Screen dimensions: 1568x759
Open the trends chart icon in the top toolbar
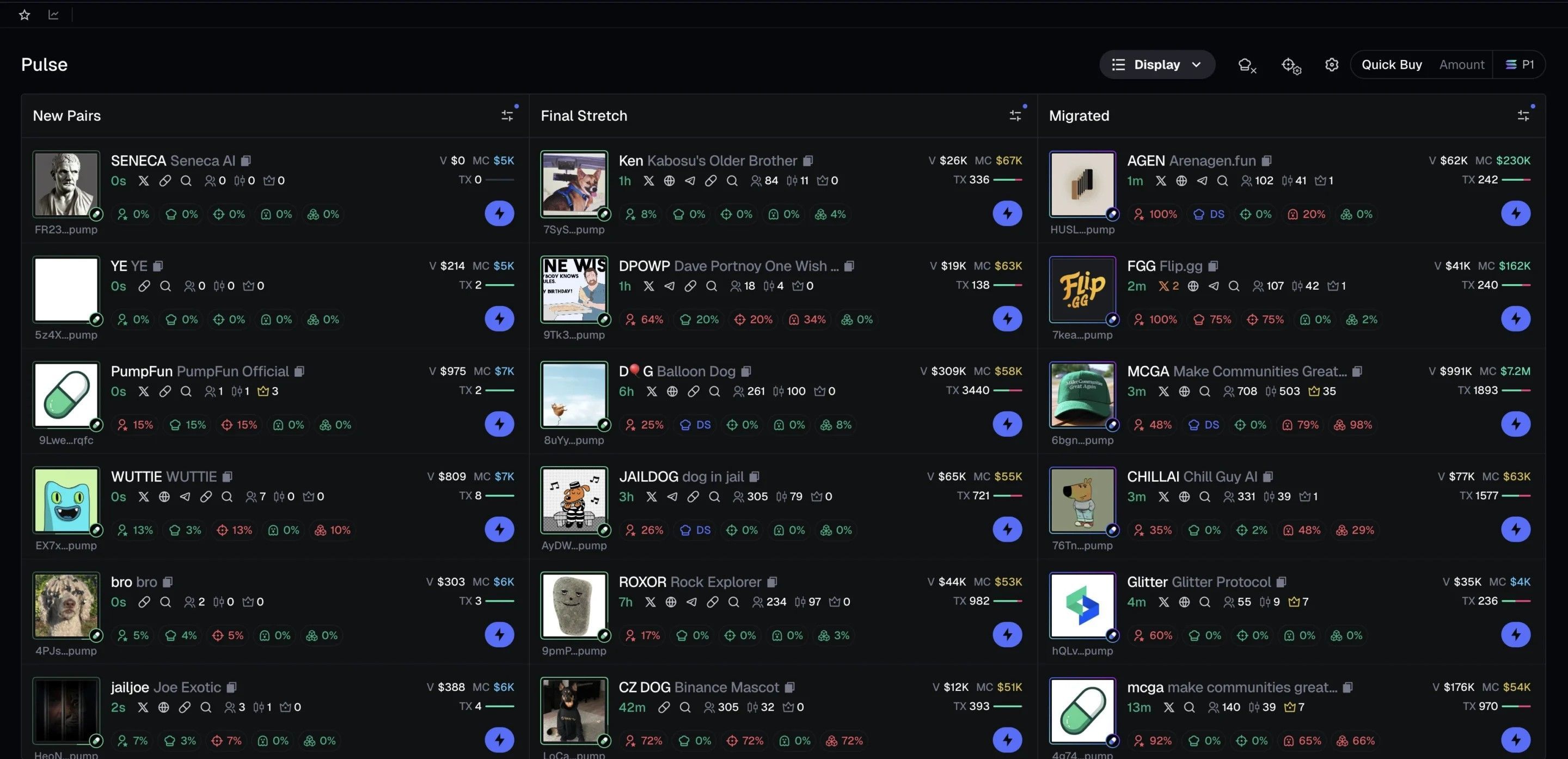pyautogui.click(x=53, y=14)
